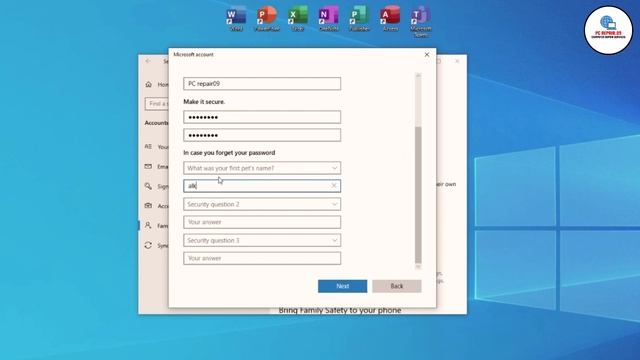Open the PowerPoint desktop shortcut
This screenshot has height=360, width=640.
click(267, 19)
